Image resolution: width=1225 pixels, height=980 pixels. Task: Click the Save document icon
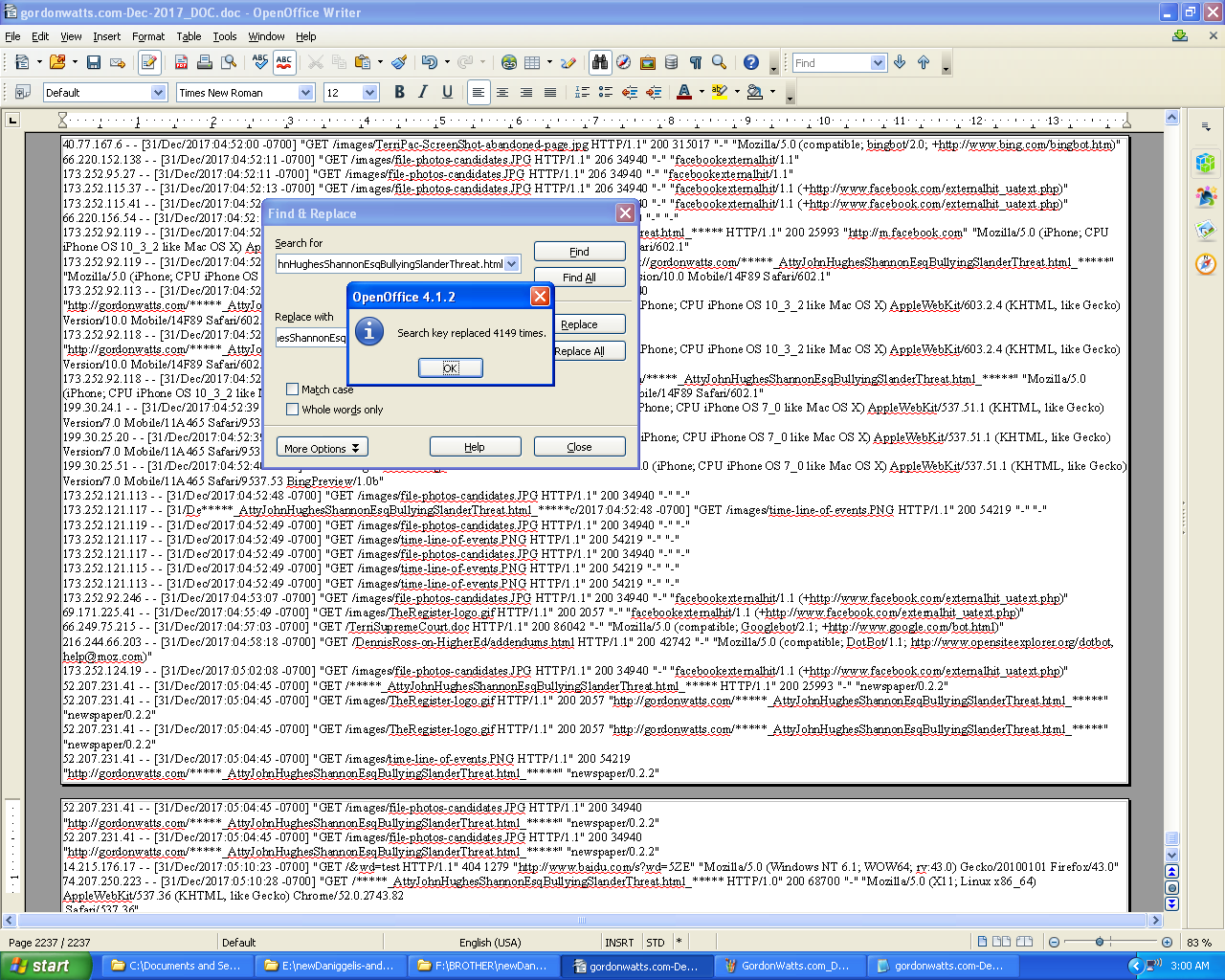point(94,62)
